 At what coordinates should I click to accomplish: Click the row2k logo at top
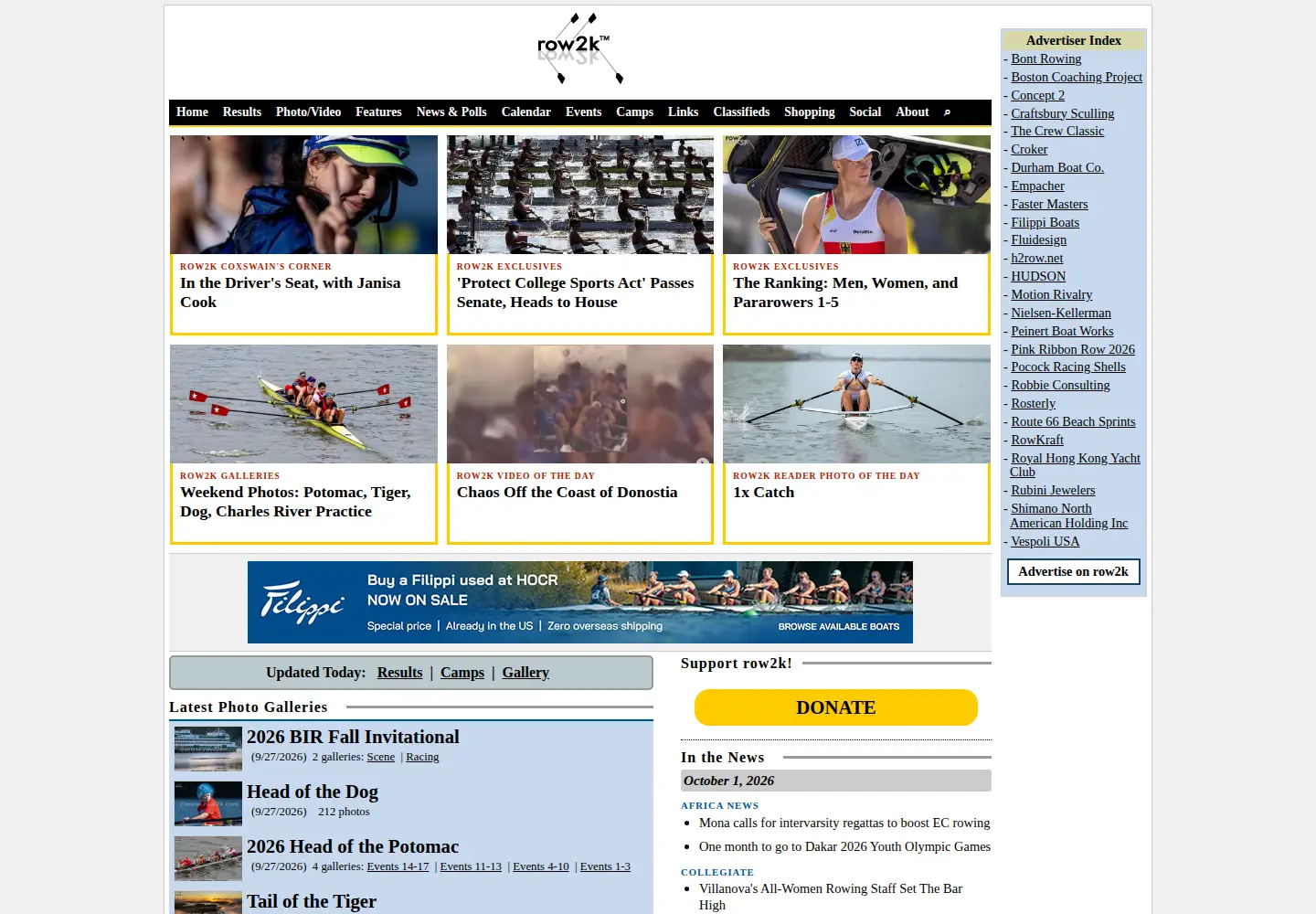[580, 48]
